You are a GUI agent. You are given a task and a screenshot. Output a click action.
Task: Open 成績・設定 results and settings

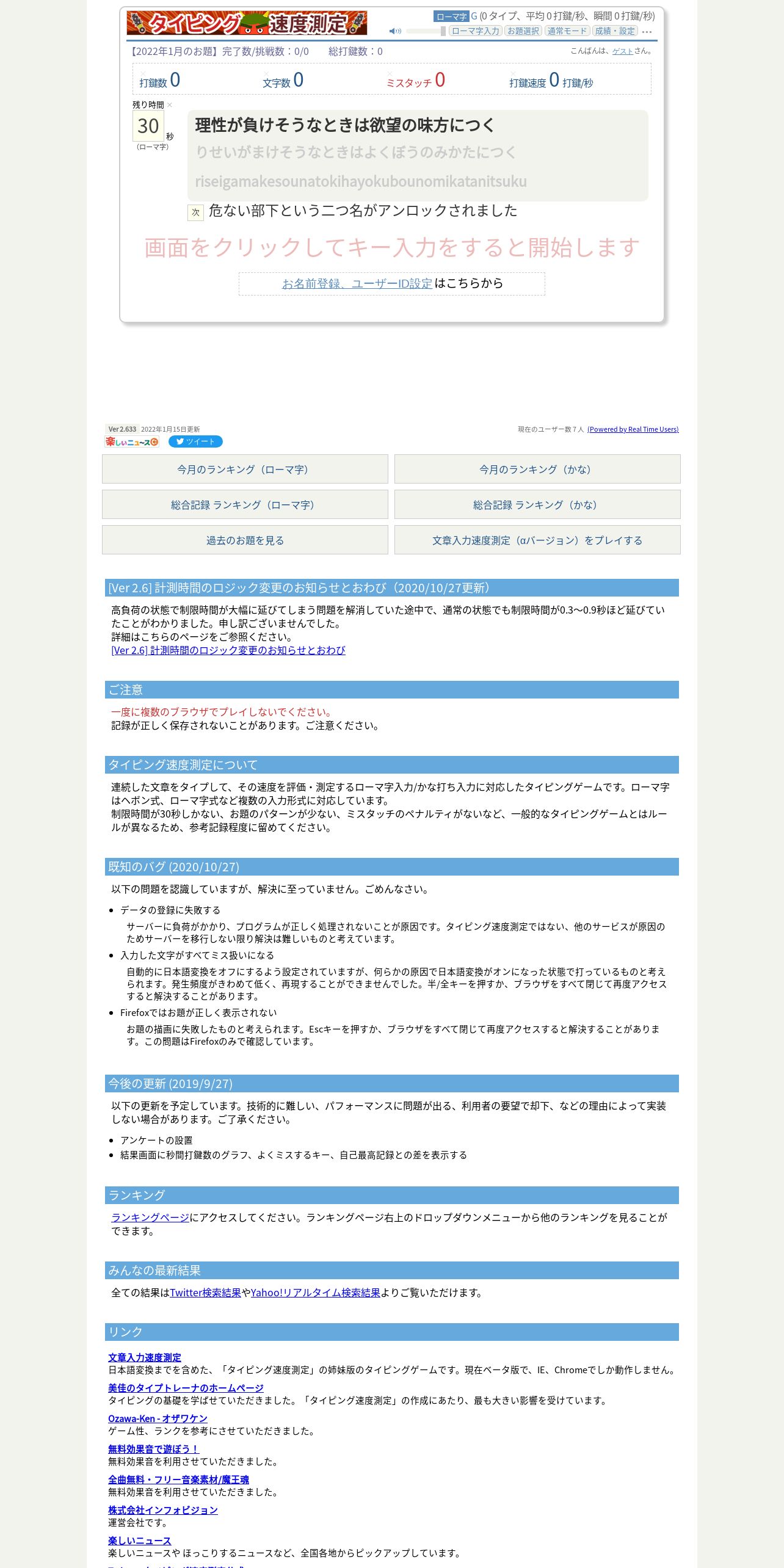[615, 31]
